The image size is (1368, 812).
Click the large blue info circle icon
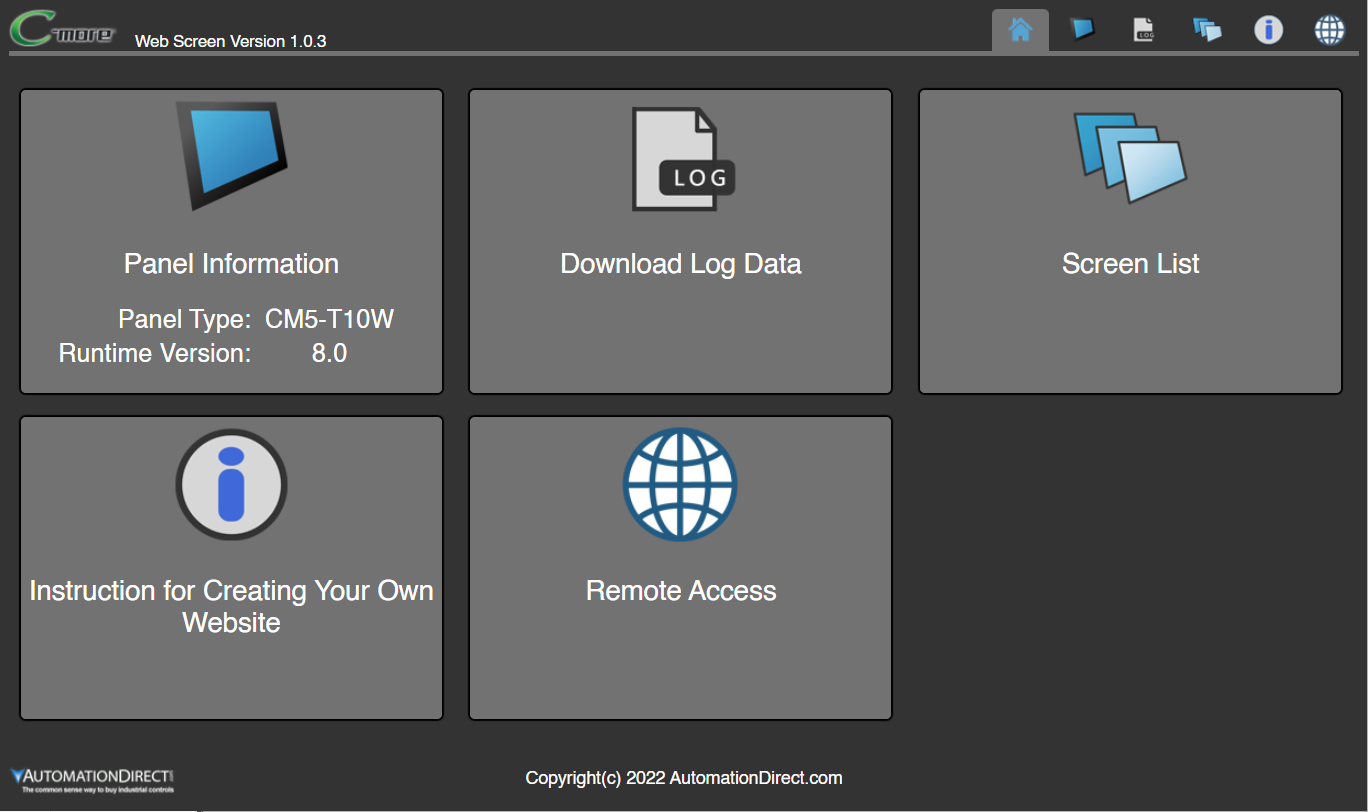[231, 485]
